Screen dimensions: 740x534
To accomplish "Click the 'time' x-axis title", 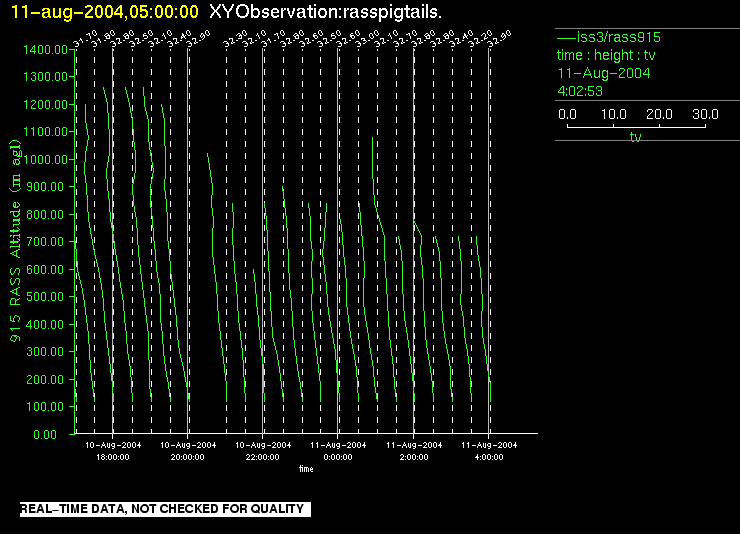I will click(x=305, y=468).
